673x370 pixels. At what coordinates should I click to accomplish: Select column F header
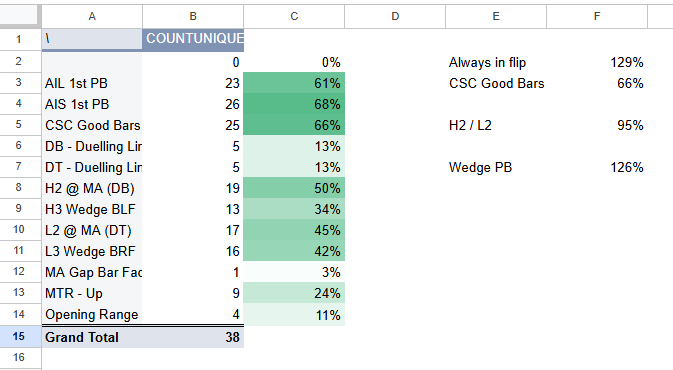(597, 17)
